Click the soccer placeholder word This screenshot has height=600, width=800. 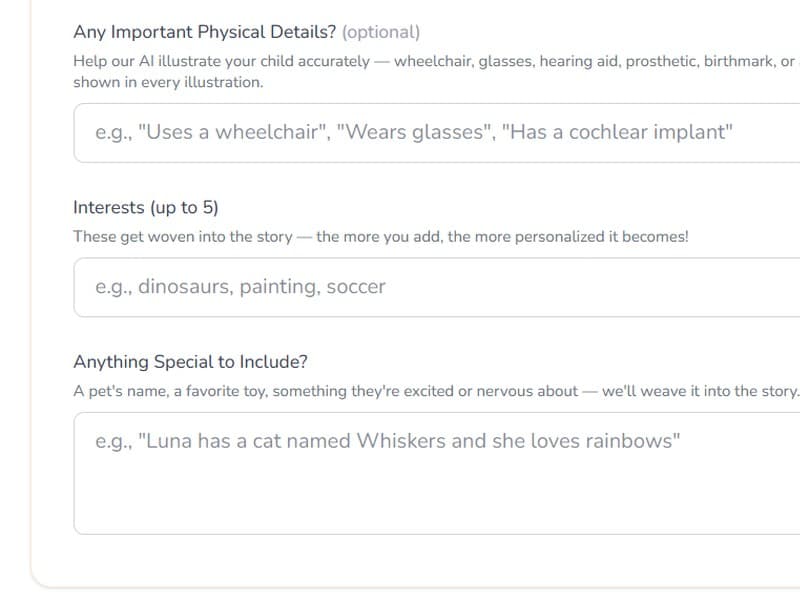coord(356,286)
